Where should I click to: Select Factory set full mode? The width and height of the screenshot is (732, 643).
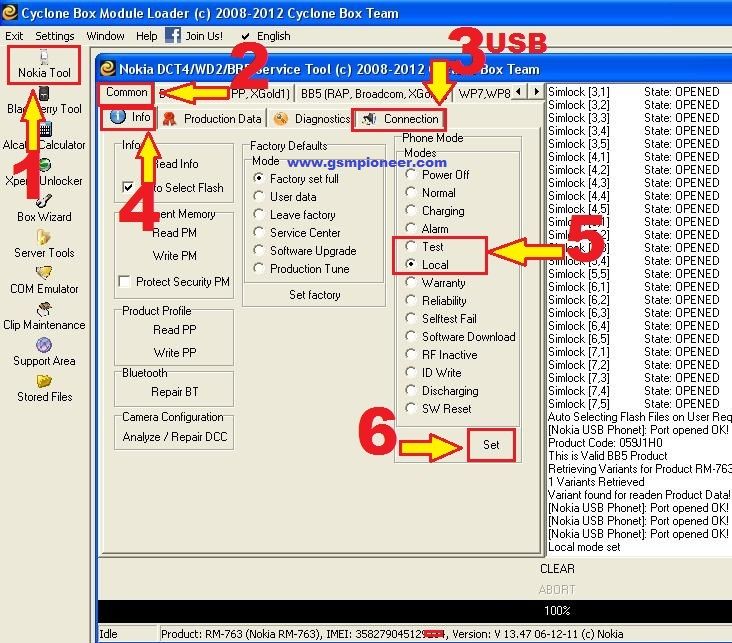point(258,178)
